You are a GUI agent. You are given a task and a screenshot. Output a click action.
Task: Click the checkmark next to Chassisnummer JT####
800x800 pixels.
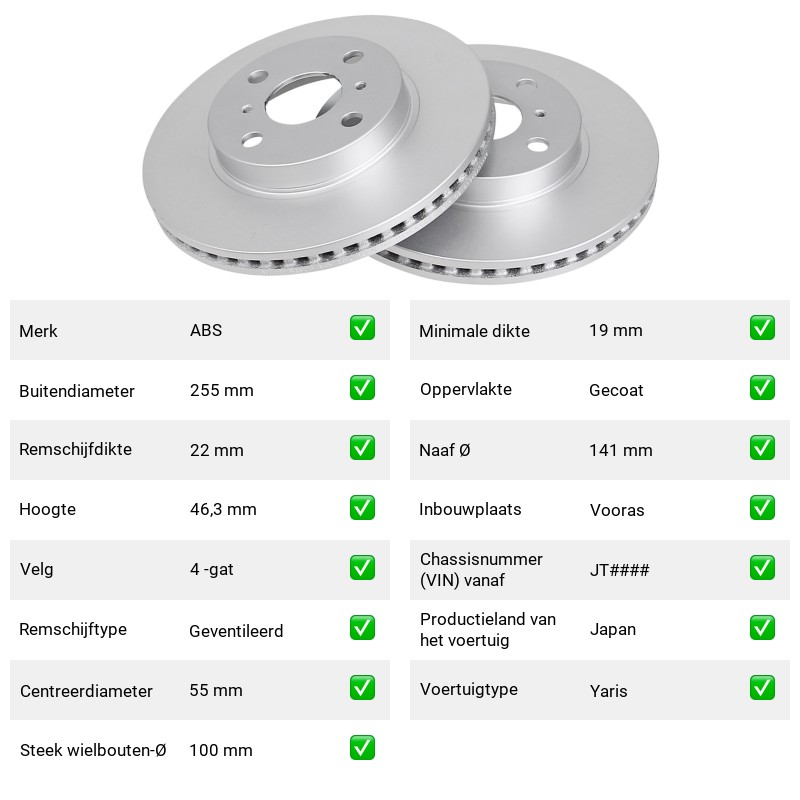pyautogui.click(x=762, y=568)
